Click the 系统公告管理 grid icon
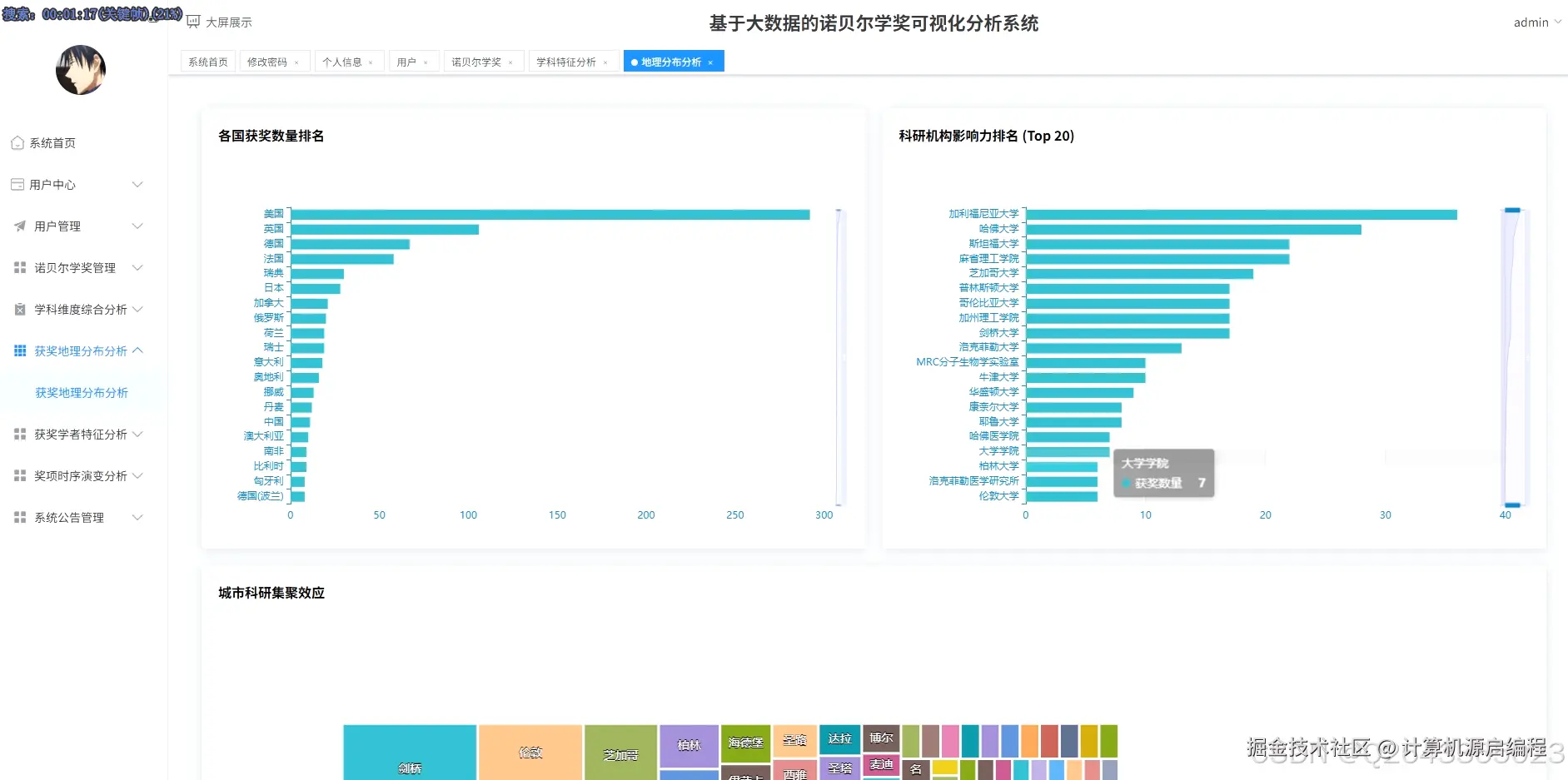The width and height of the screenshot is (1568, 780). click(20, 518)
